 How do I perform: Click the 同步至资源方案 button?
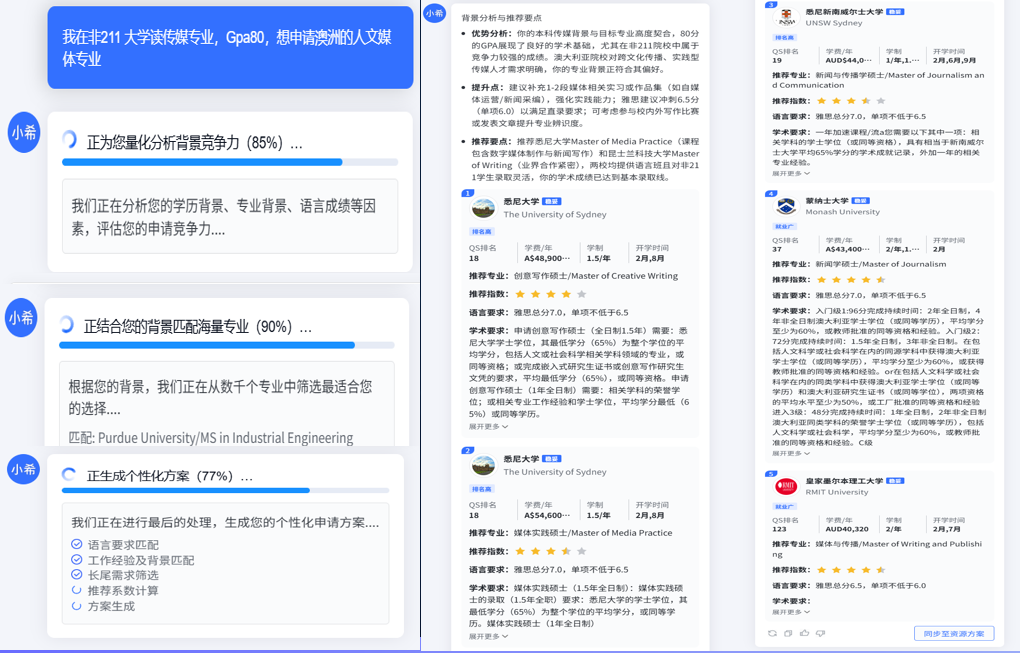tap(954, 633)
